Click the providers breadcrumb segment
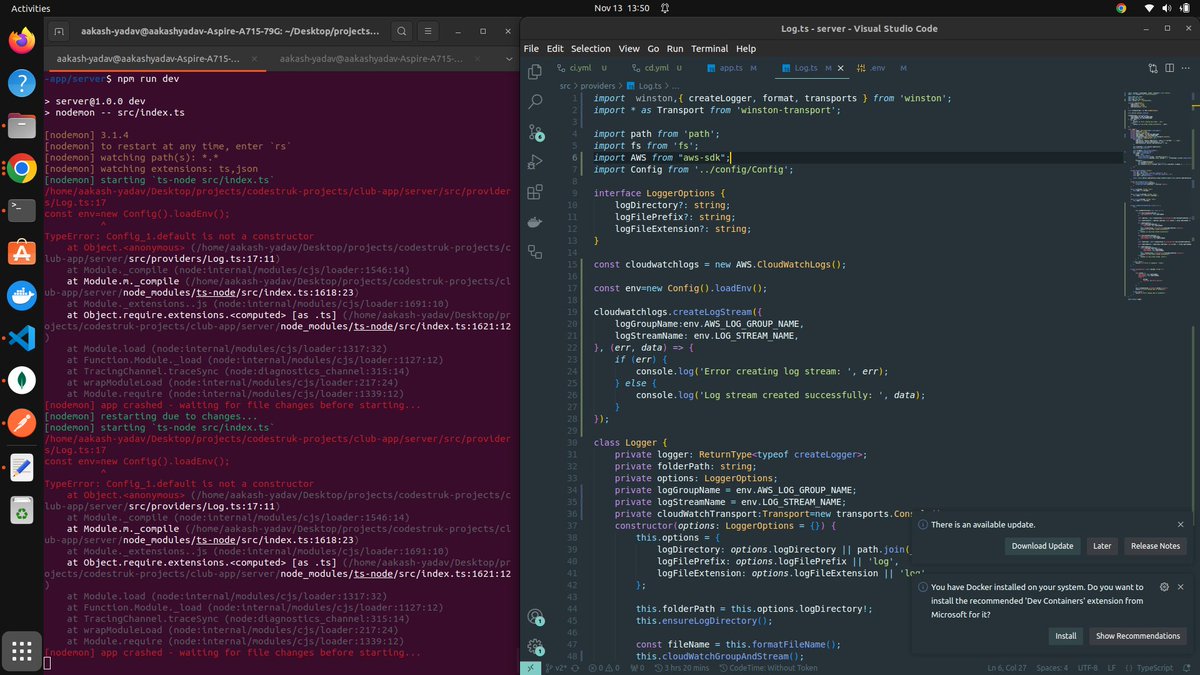Screen dimensions: 1200x675 point(598,87)
